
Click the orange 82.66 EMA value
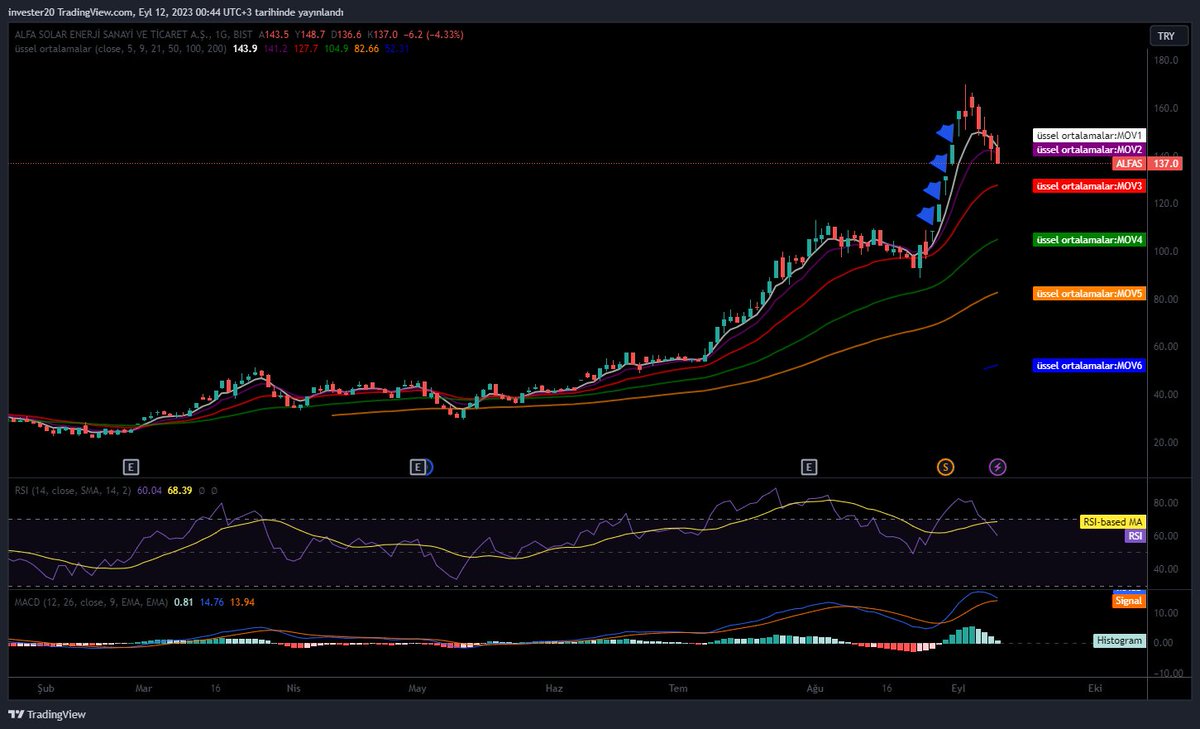pyautogui.click(x=369, y=47)
